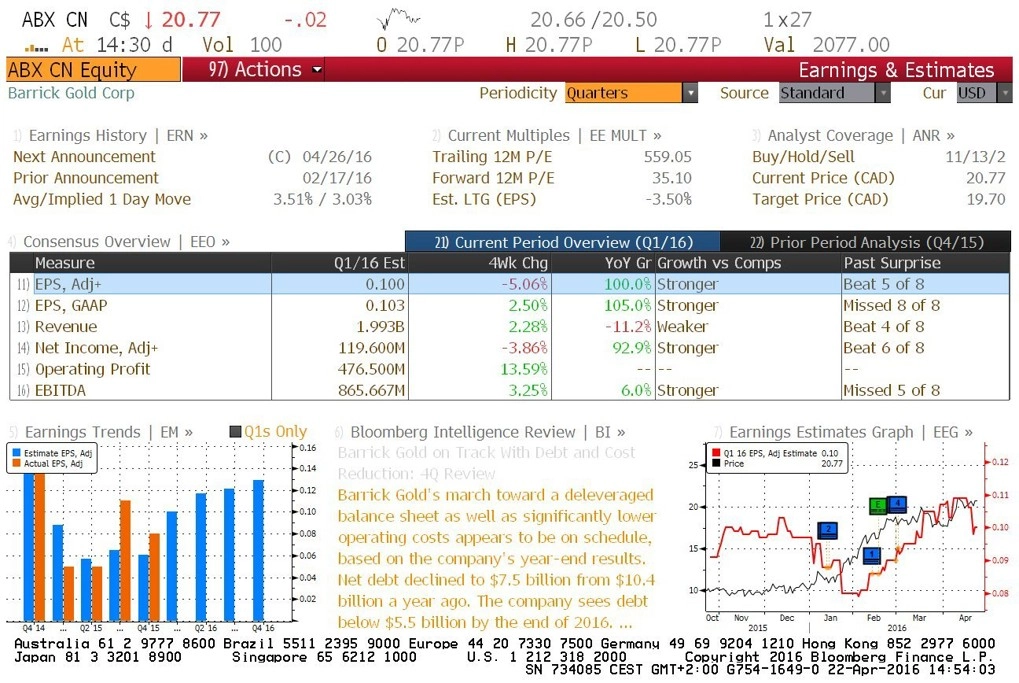Click the black Price legend swatch
Image resolution: width=1019 pixels, height=683 pixels.
pos(716,463)
